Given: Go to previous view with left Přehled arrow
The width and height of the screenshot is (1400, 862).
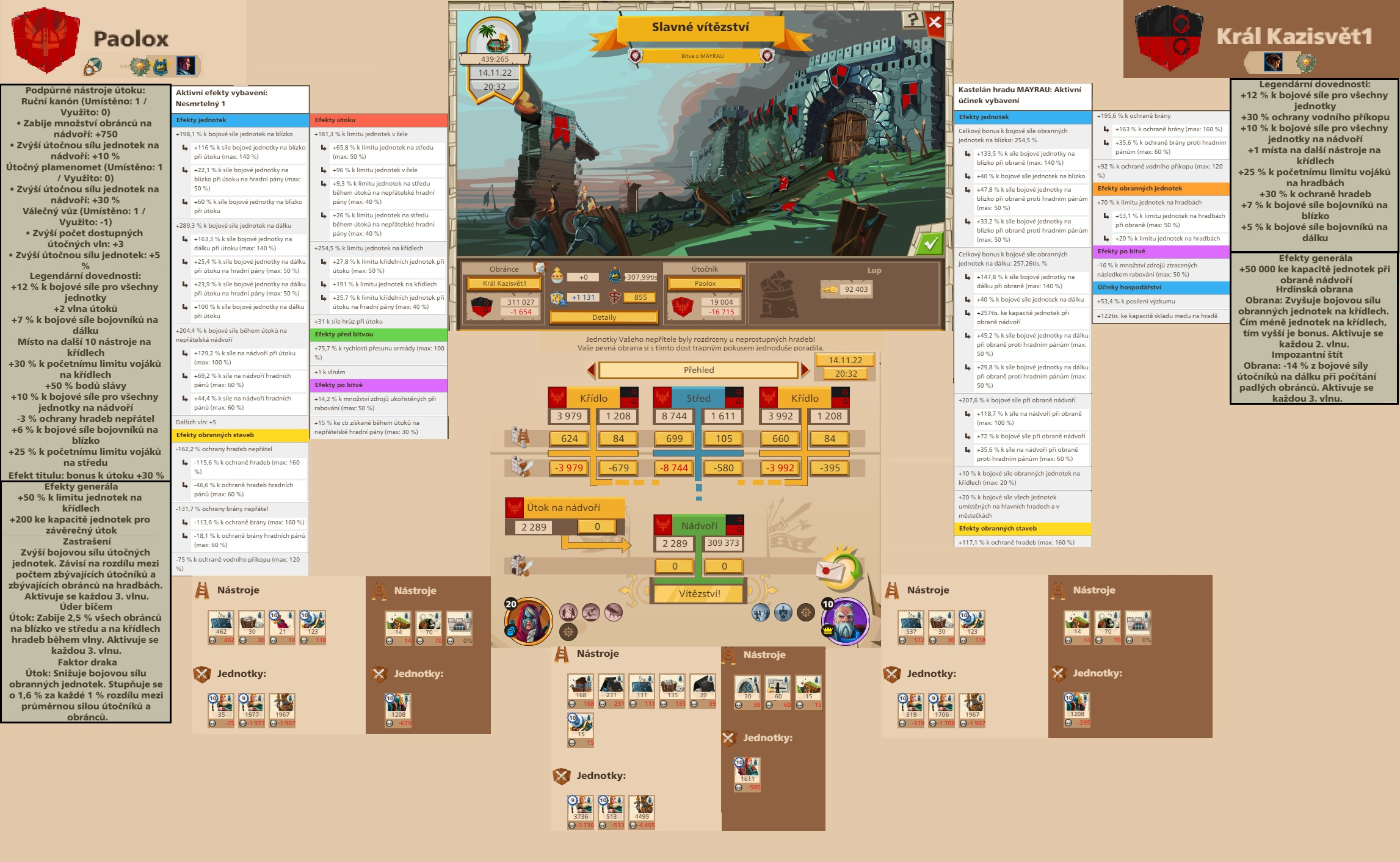Looking at the screenshot, I should tap(590, 370).
